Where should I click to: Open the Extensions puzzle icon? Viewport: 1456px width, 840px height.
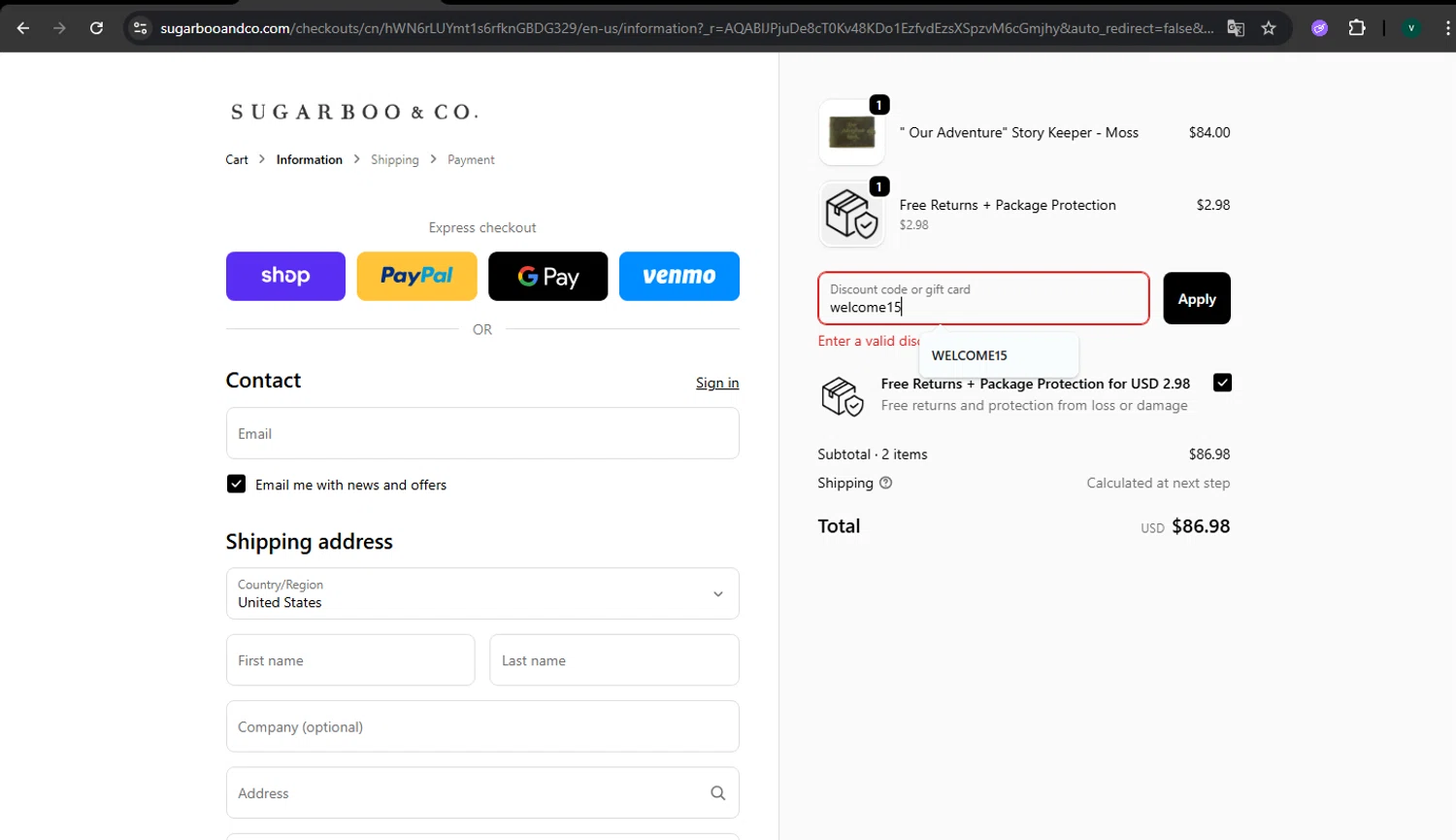[1357, 28]
